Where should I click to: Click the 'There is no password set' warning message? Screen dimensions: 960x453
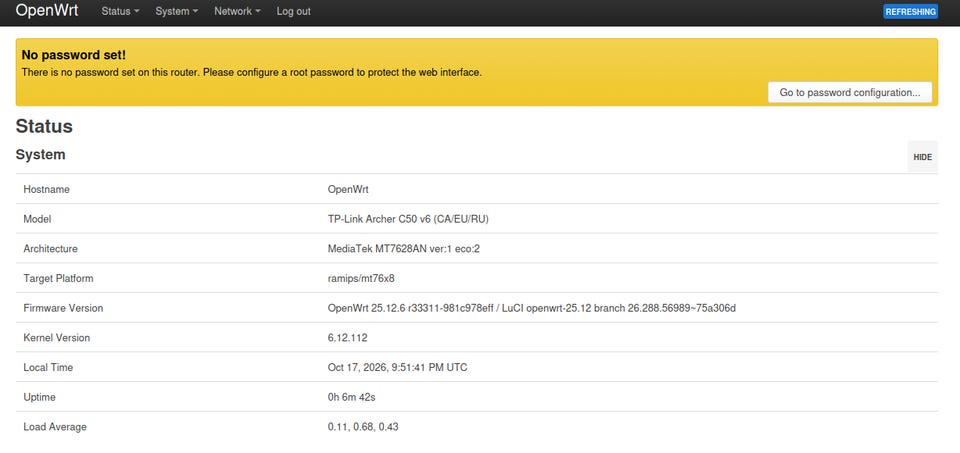pyautogui.click(x=252, y=72)
